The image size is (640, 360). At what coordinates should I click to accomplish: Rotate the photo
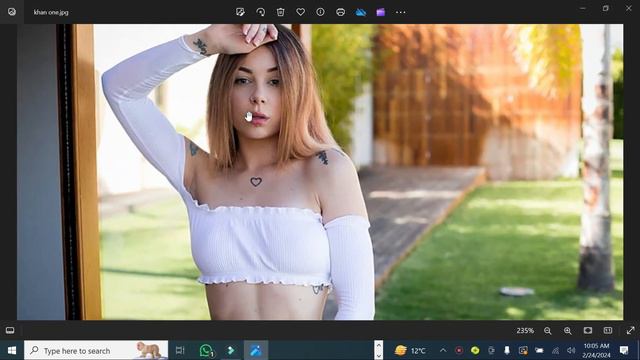coord(260,12)
